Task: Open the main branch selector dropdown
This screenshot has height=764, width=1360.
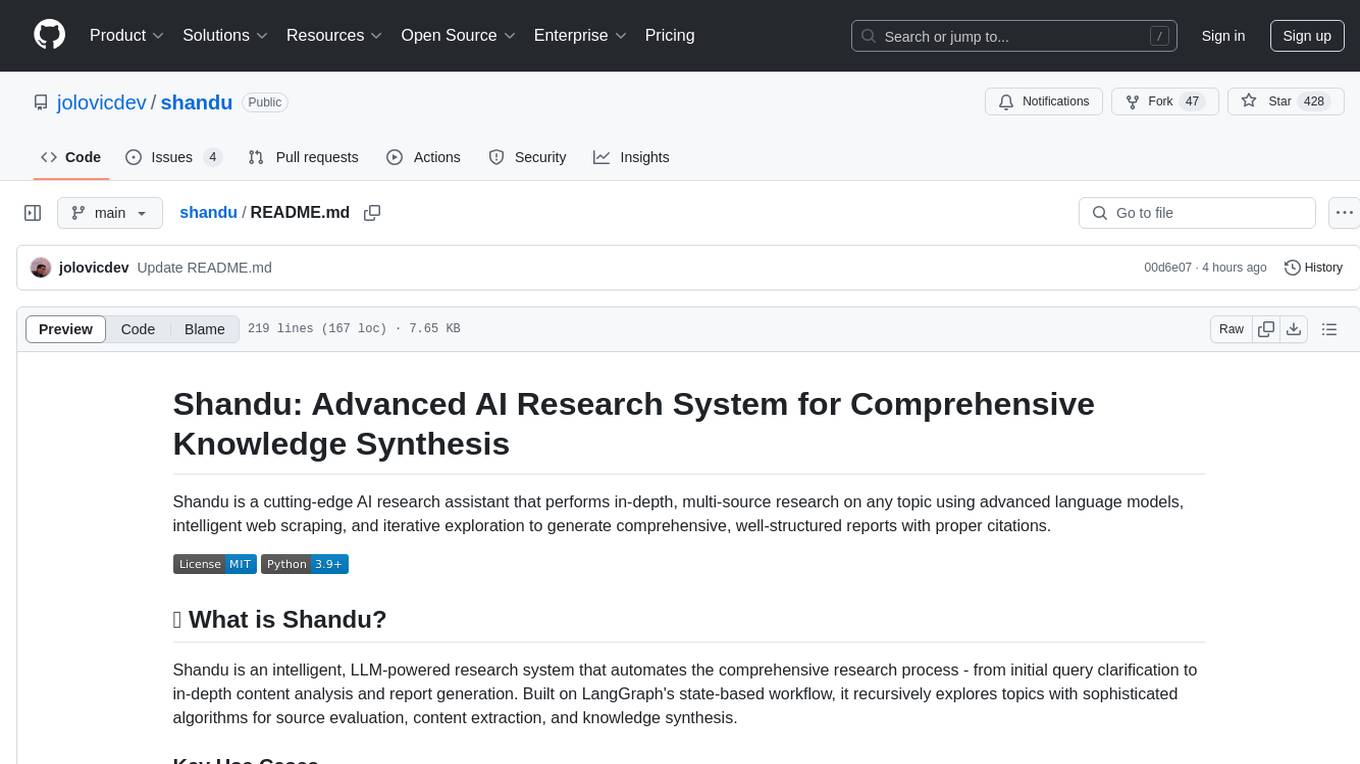Action: (110, 213)
